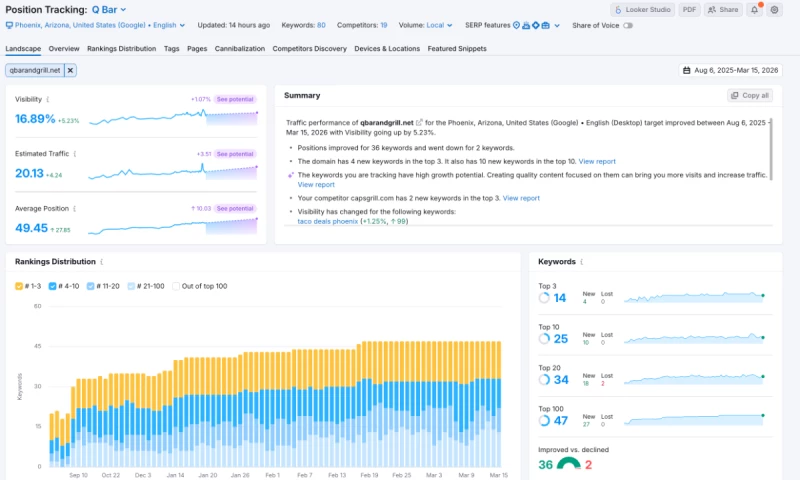800x480 pixels.
Task: Click the Visibility info icon
Action: (x=49, y=100)
